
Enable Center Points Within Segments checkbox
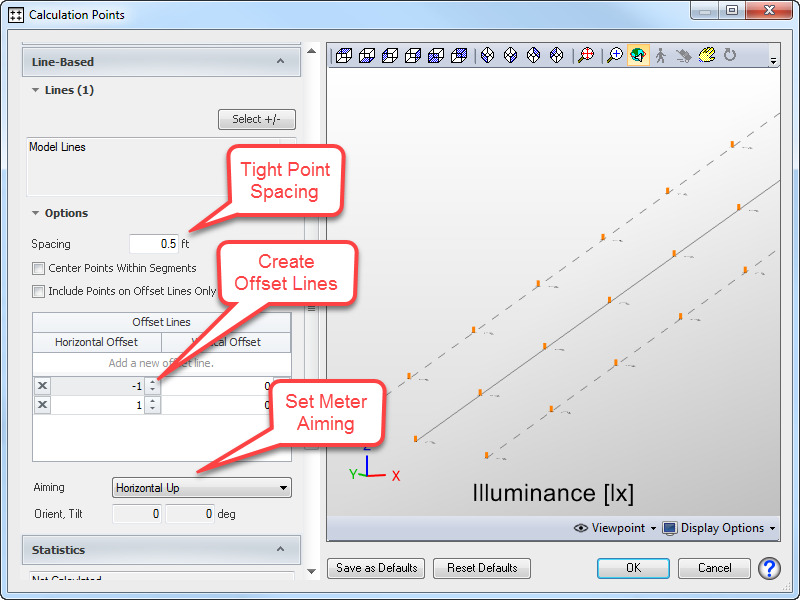tap(39, 268)
